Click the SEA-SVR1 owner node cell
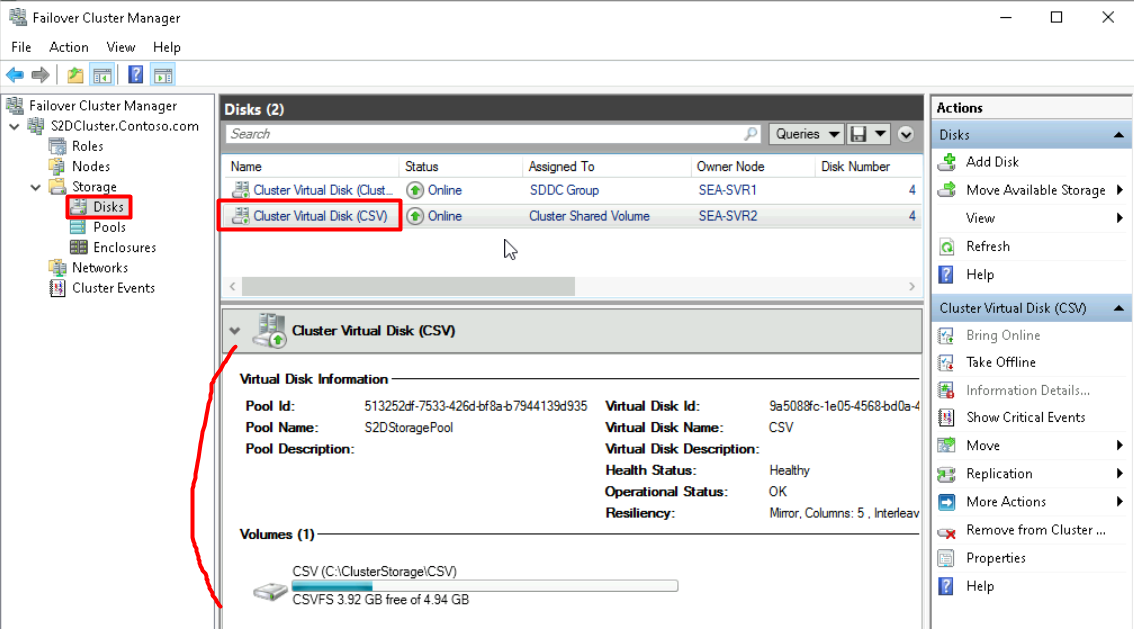Screen dimensions: 1134x629 [728, 190]
